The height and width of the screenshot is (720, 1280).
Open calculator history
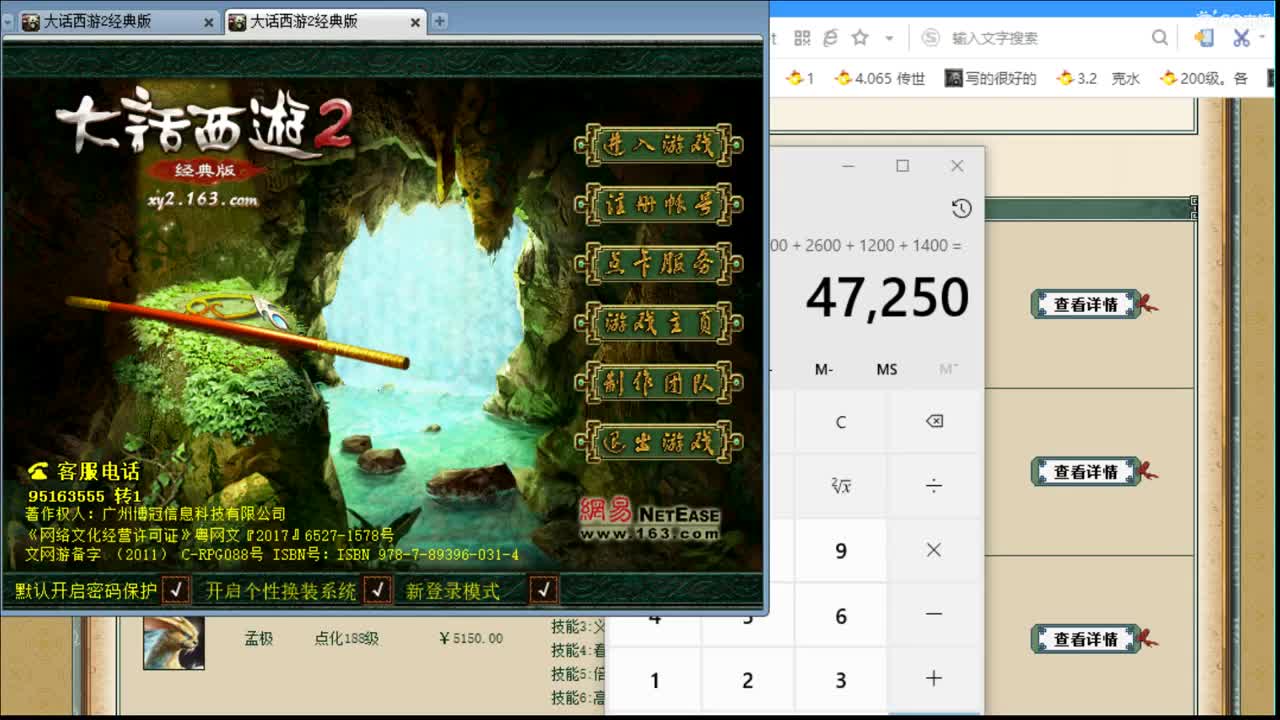point(961,208)
